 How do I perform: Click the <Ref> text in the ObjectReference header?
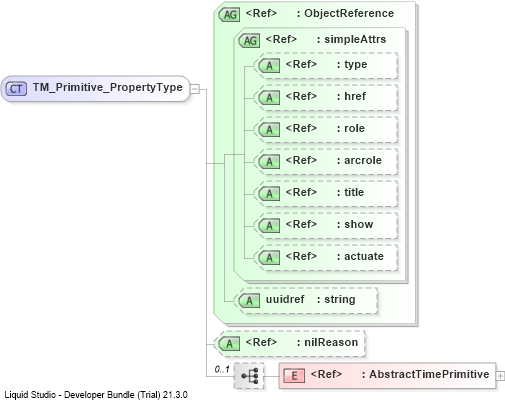tap(261, 13)
